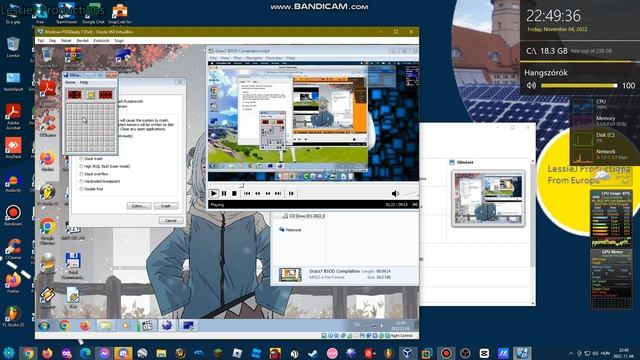Click the VirtualBox Right Control status indicator
Image resolution: width=640 pixels, height=360 pixels.
[401, 336]
